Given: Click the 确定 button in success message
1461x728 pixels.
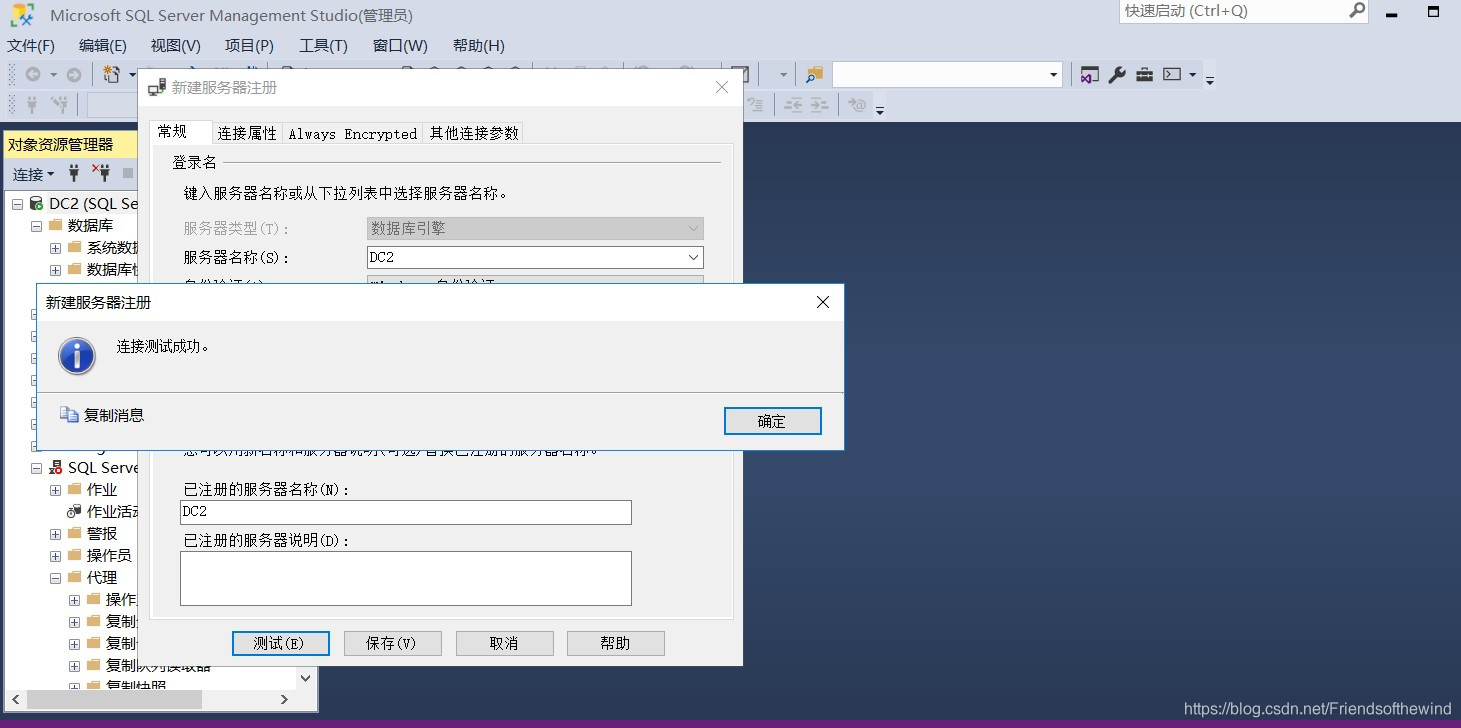Looking at the screenshot, I should (x=772, y=421).
